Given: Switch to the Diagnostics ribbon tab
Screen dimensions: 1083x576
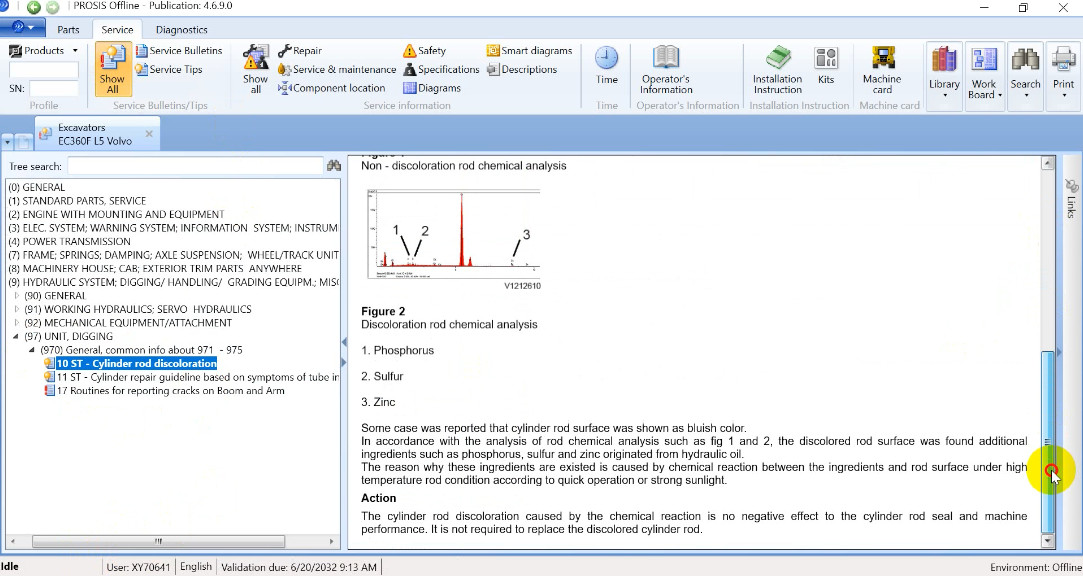Looking at the screenshot, I should (x=182, y=30).
